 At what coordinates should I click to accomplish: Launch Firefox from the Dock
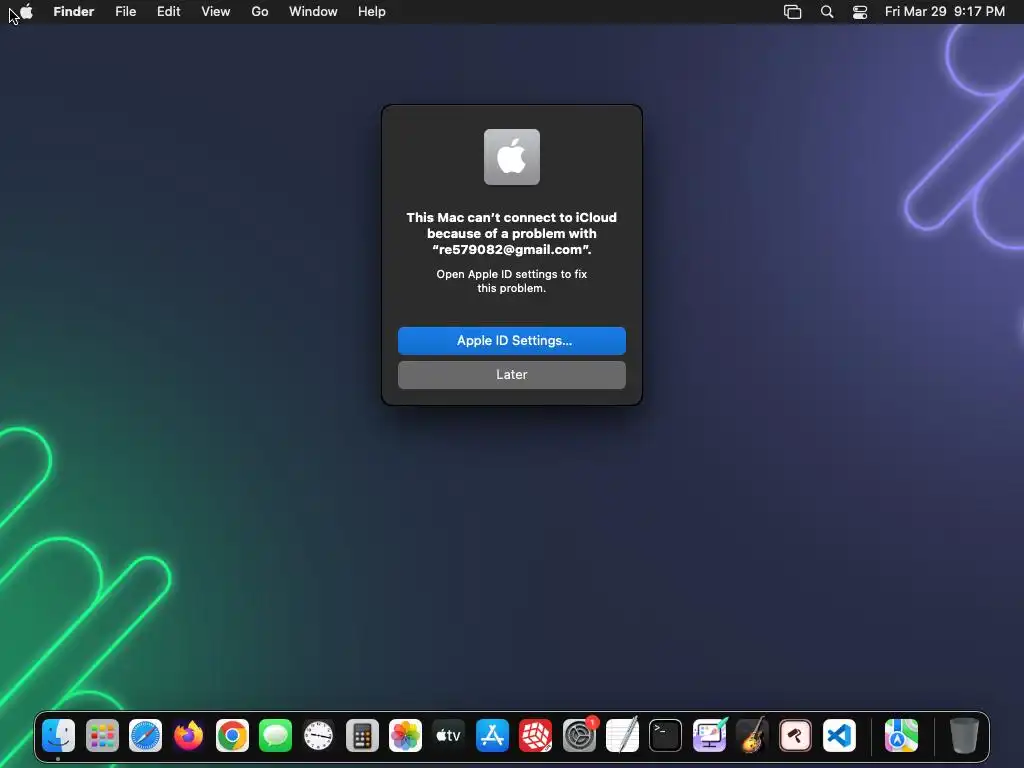189,736
